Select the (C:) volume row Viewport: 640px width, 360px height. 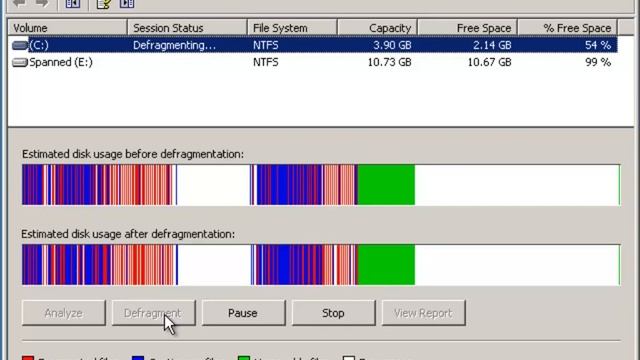pos(313,45)
